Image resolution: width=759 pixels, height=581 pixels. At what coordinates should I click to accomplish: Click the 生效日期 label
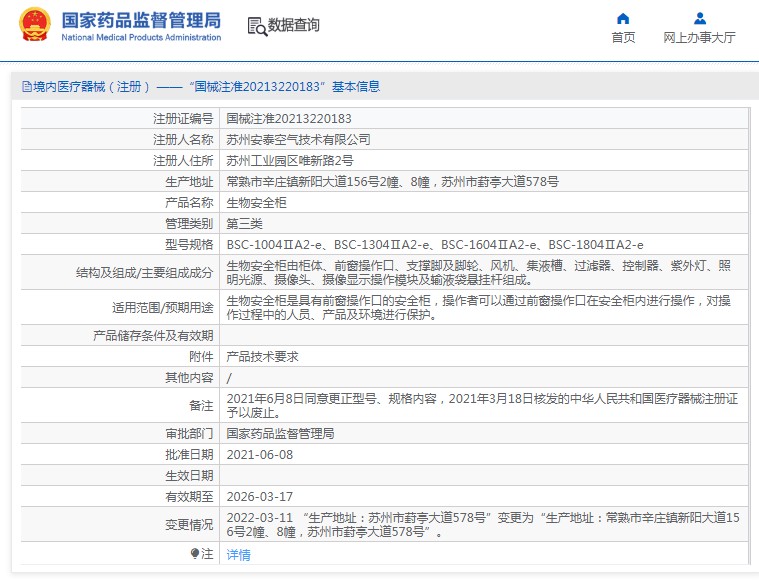[189, 475]
